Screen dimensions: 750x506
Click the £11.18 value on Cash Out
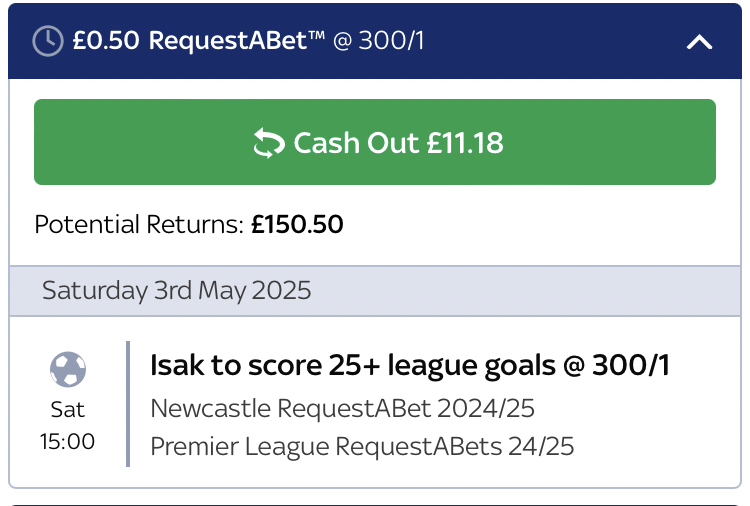coord(465,143)
